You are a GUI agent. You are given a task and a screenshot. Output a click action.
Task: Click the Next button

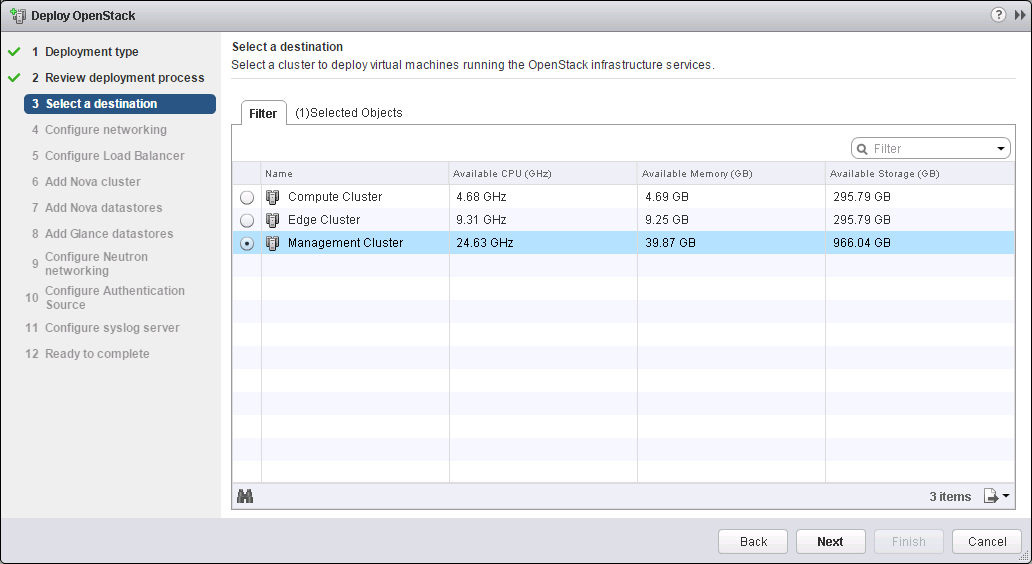click(x=830, y=541)
